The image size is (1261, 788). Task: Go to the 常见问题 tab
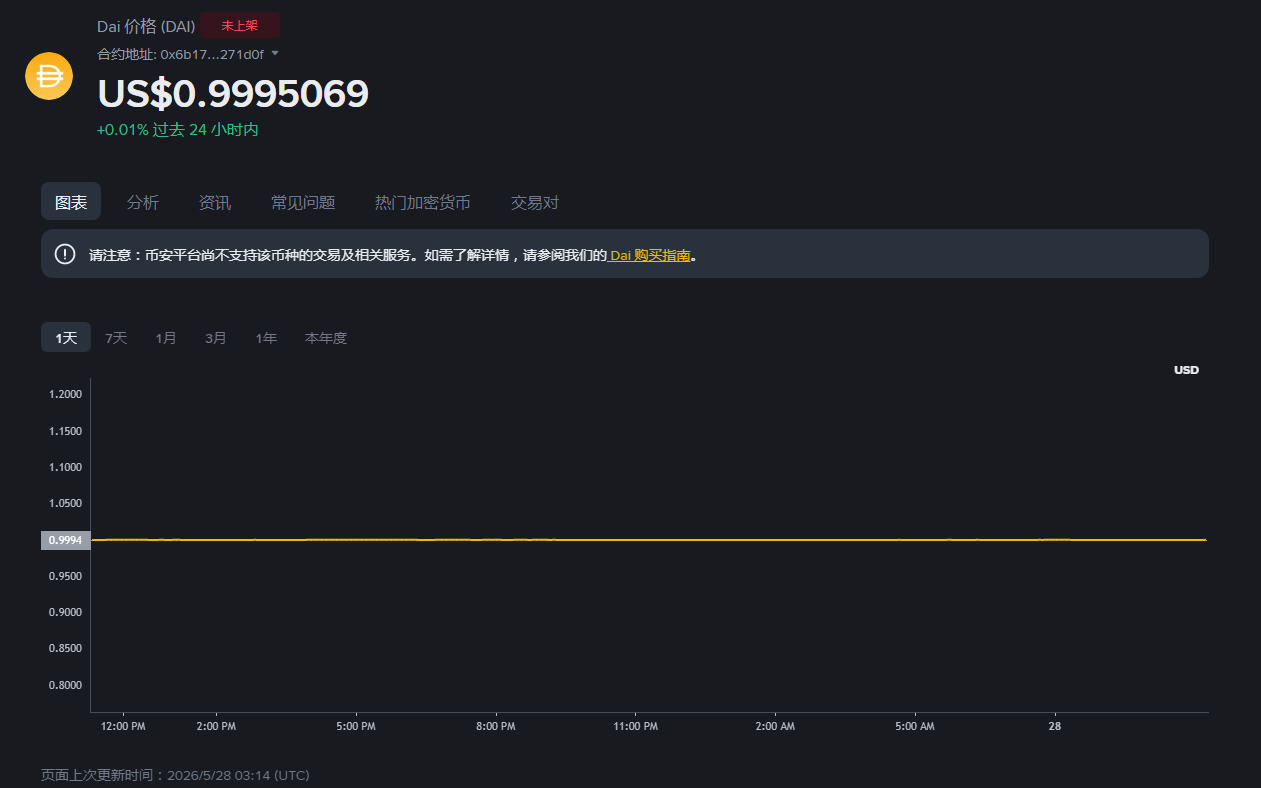(303, 202)
